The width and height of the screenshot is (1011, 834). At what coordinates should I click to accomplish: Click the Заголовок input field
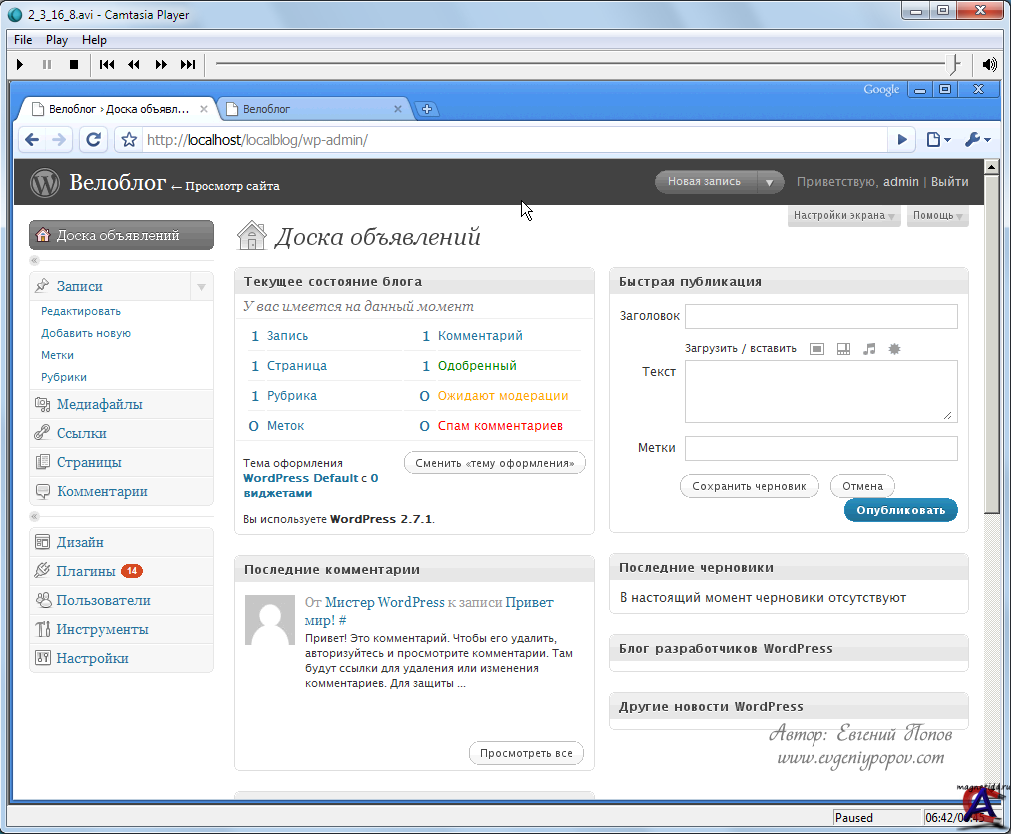(x=821, y=316)
